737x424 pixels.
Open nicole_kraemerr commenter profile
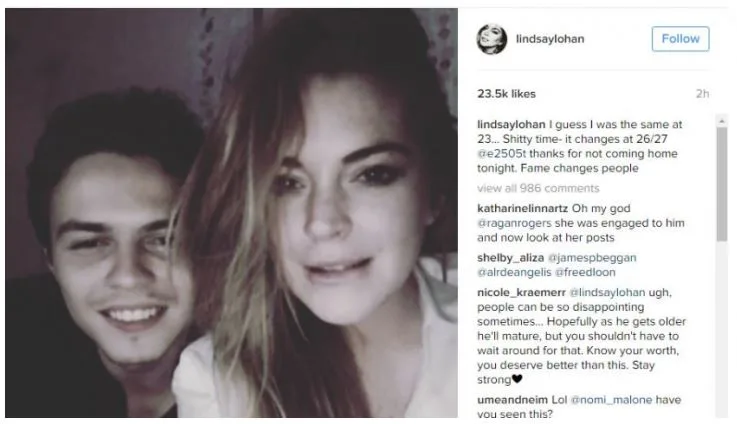(521, 292)
